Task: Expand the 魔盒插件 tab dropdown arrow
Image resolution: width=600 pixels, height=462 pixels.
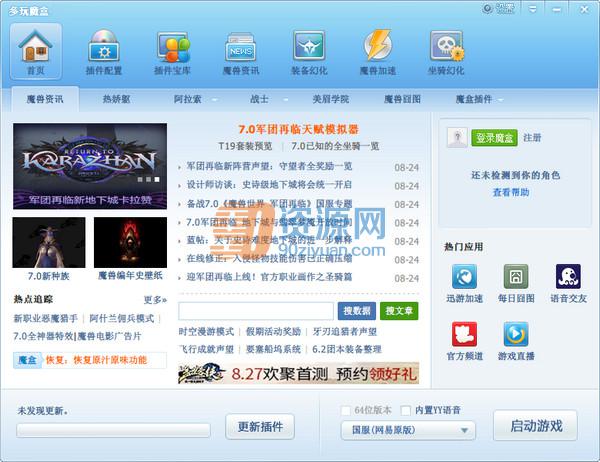Action: point(501,100)
